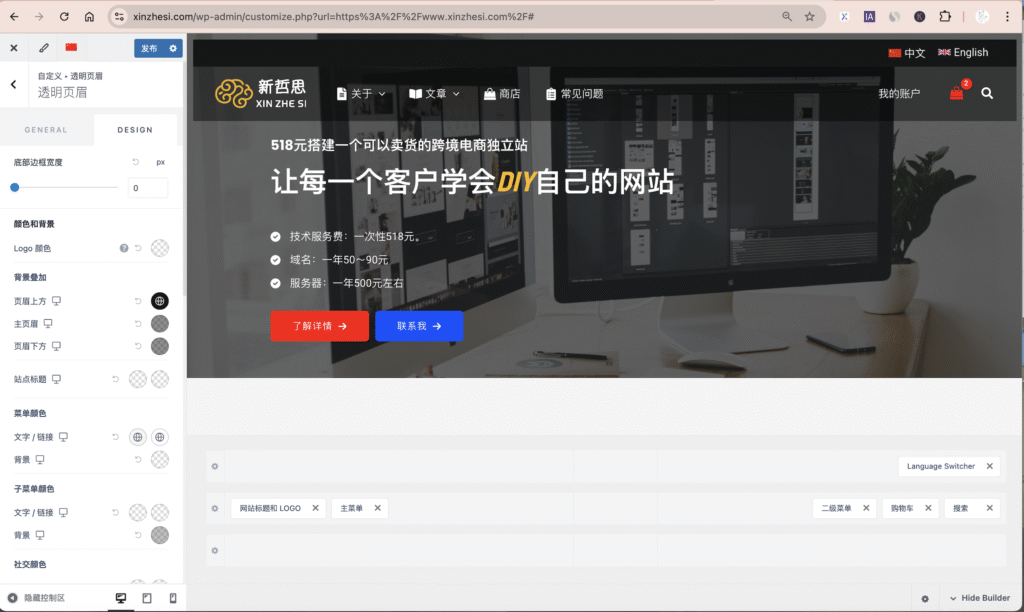Screen dimensions: 1024x612
Task: Close the customizer with the X icon
Action: tap(14, 48)
